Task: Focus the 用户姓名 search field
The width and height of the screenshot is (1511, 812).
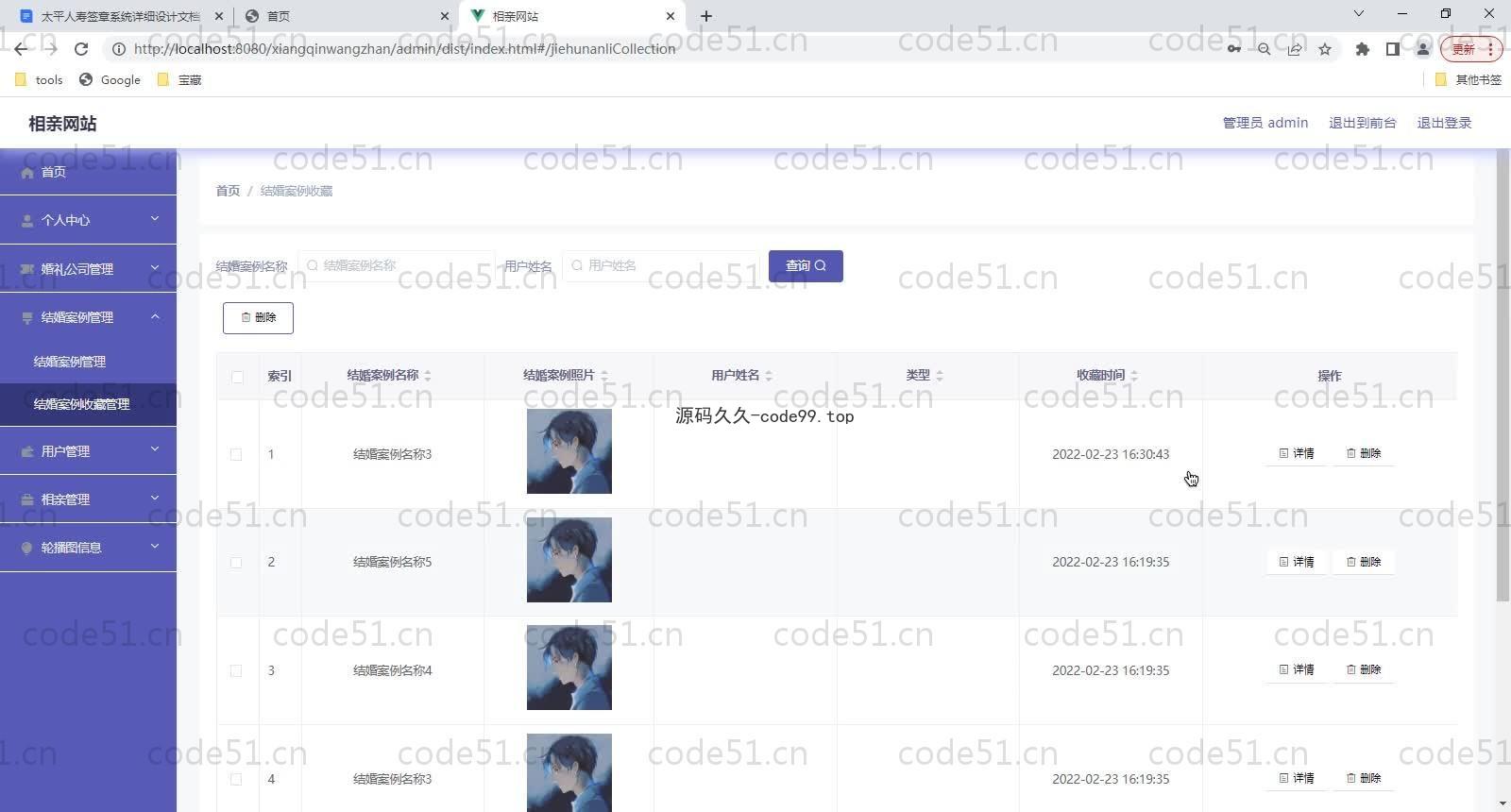Action: click(x=661, y=266)
